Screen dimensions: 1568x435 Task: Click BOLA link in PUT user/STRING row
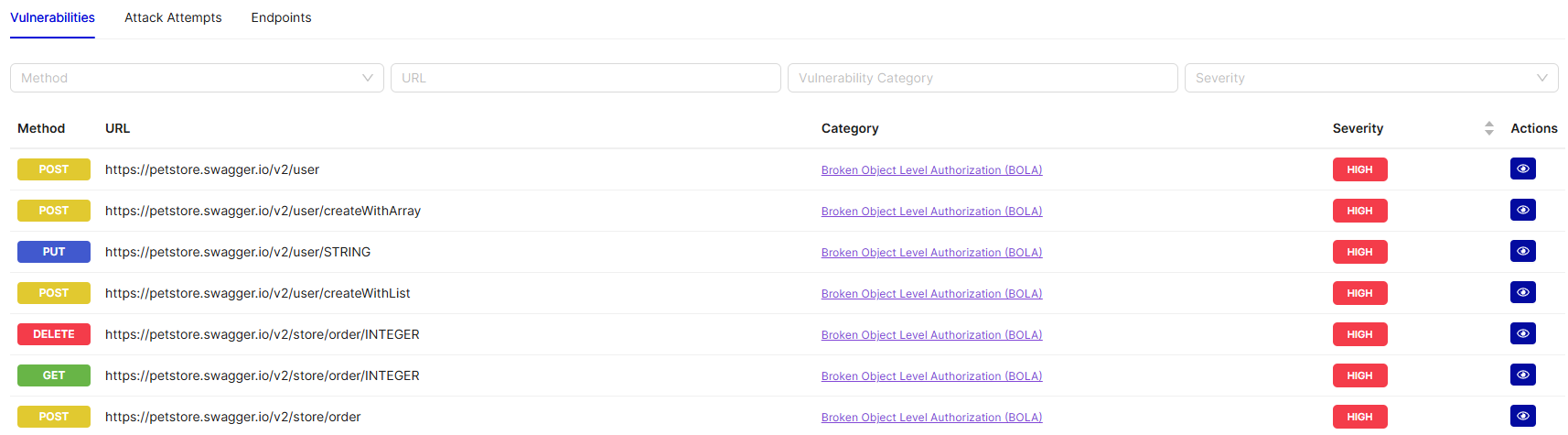coord(931,253)
